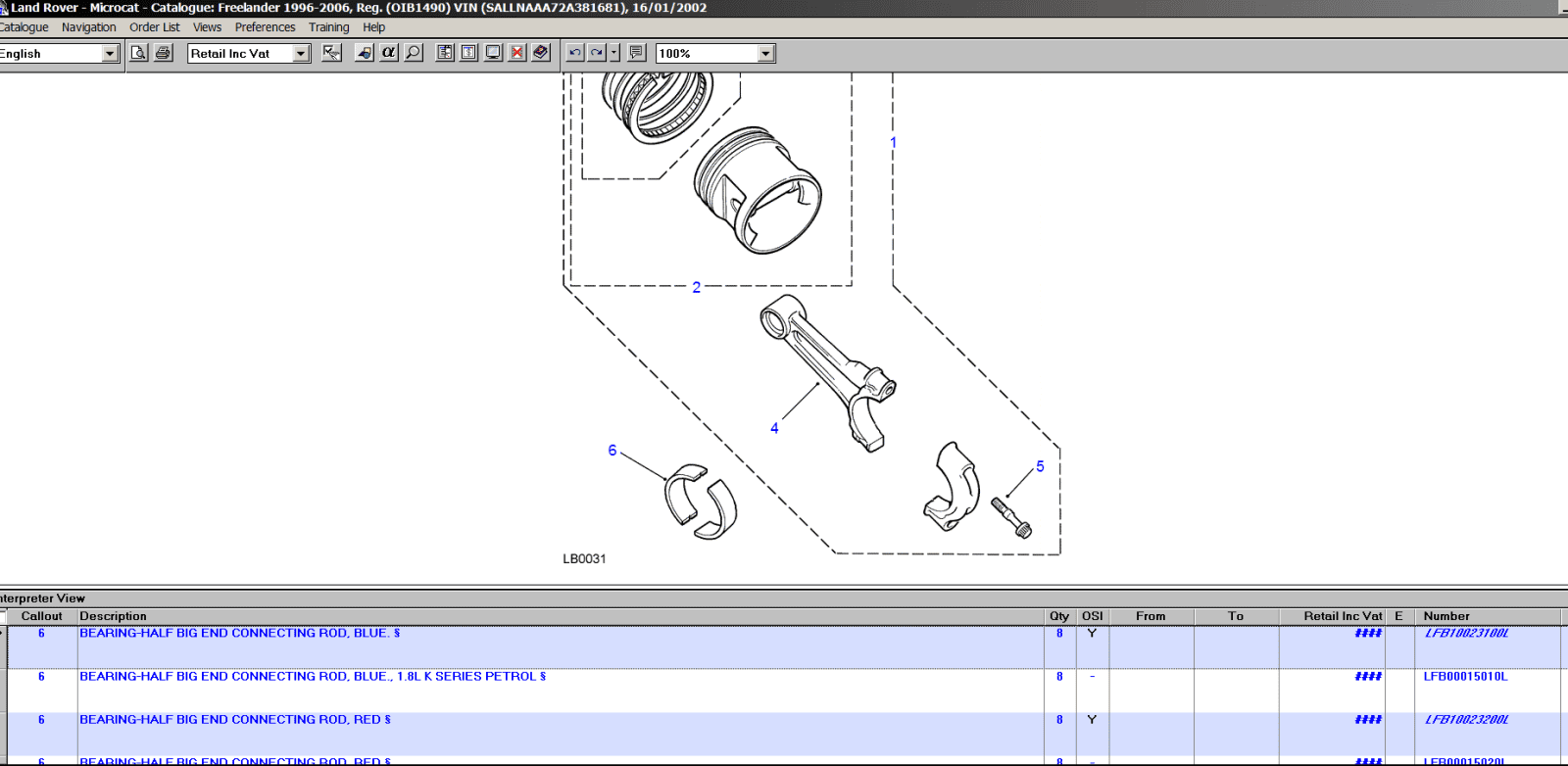
Task: Open the Training menu
Action: tap(328, 27)
